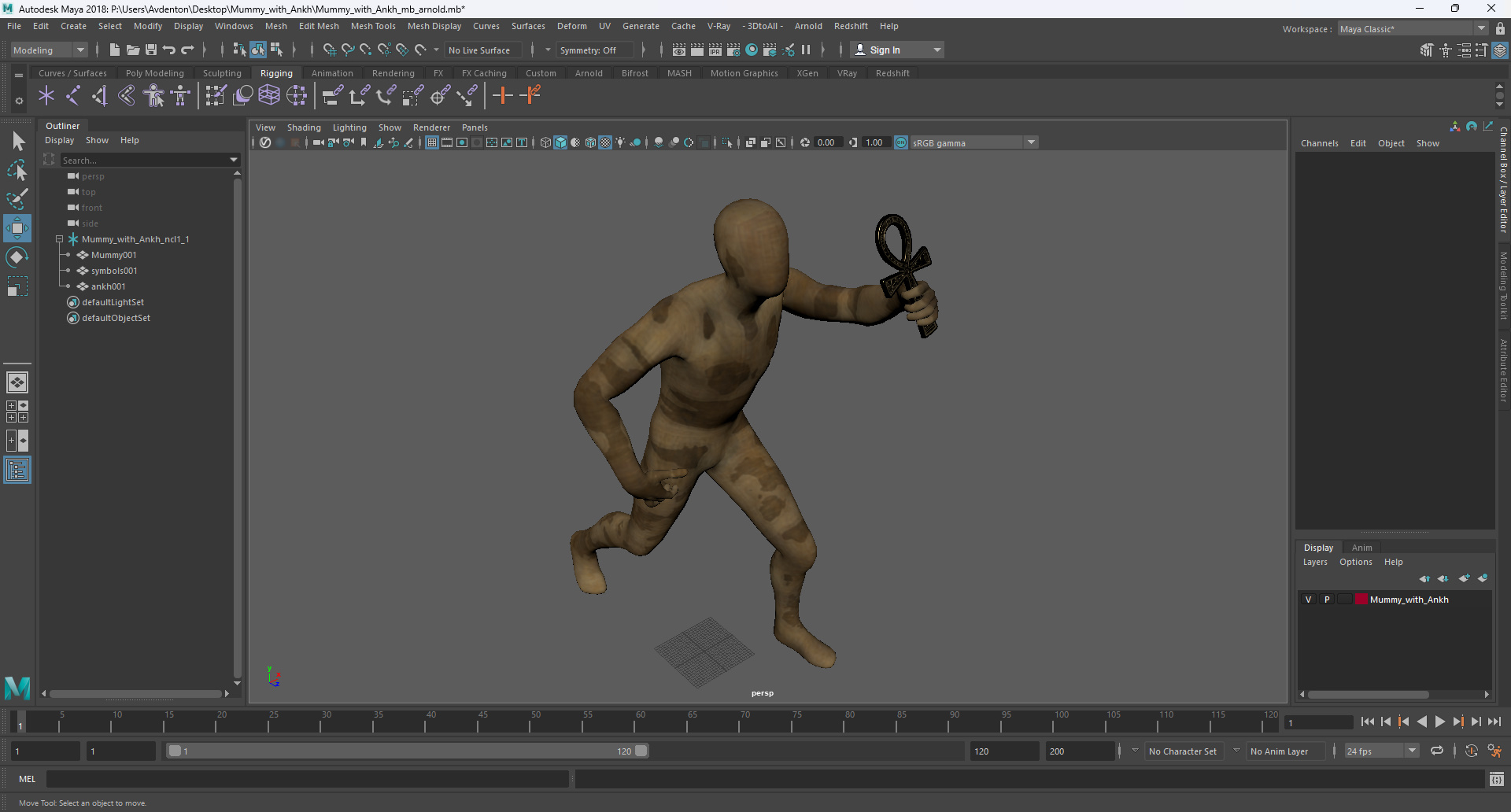Toggle Smooth Shade All cube button
The image size is (1511, 812).
pos(560,142)
